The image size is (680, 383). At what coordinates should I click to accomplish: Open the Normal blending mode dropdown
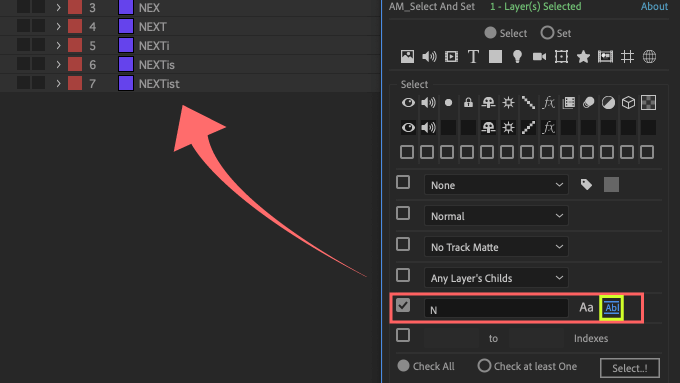pos(496,216)
